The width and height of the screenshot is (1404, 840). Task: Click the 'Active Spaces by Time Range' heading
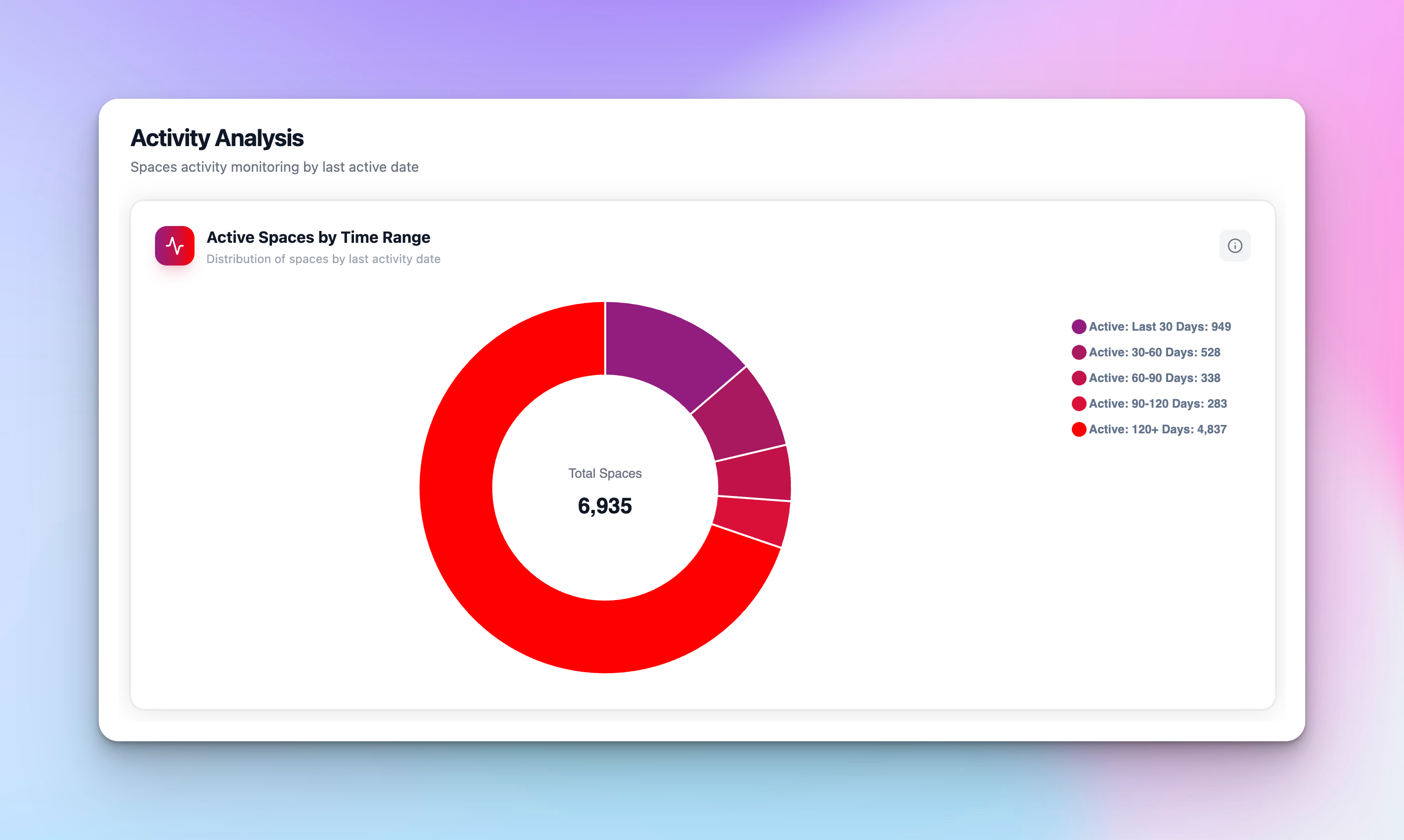click(x=318, y=237)
